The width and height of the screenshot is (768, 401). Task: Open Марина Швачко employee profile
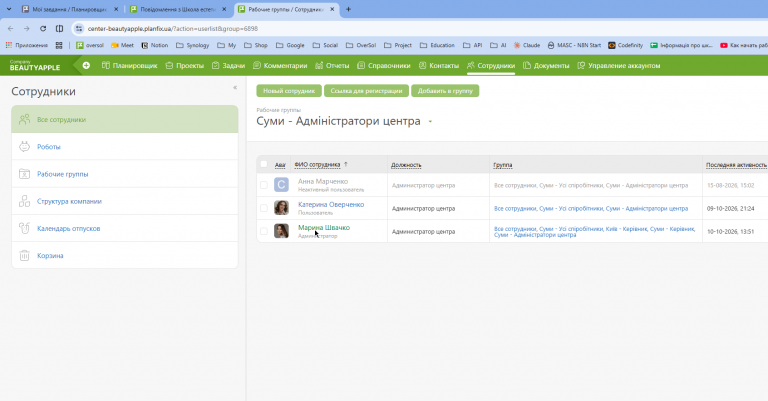click(324, 228)
